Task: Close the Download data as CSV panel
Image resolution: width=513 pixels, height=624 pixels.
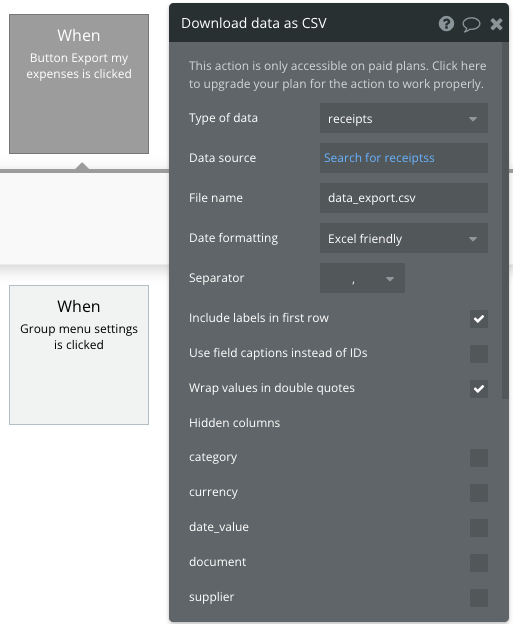Action: pos(496,24)
